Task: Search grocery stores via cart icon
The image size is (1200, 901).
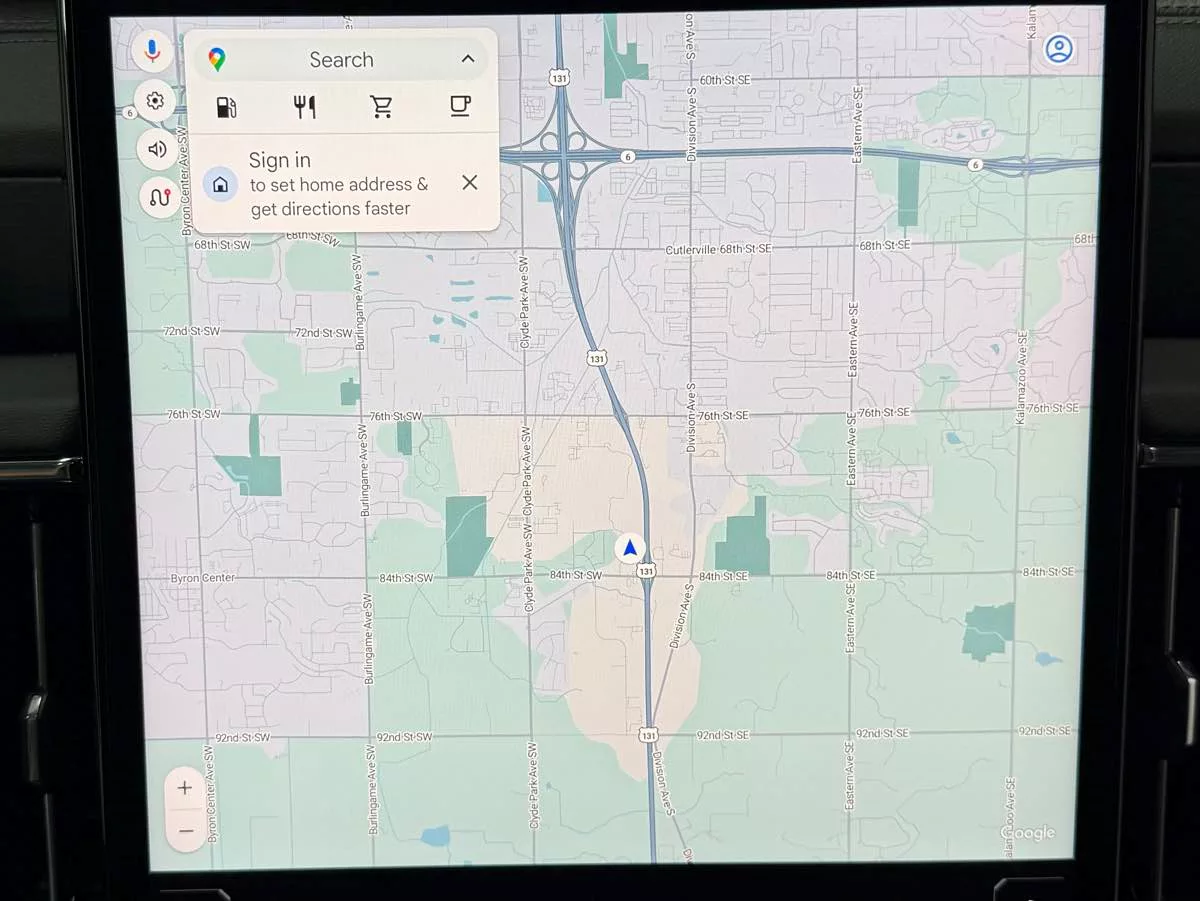Action: (x=382, y=107)
